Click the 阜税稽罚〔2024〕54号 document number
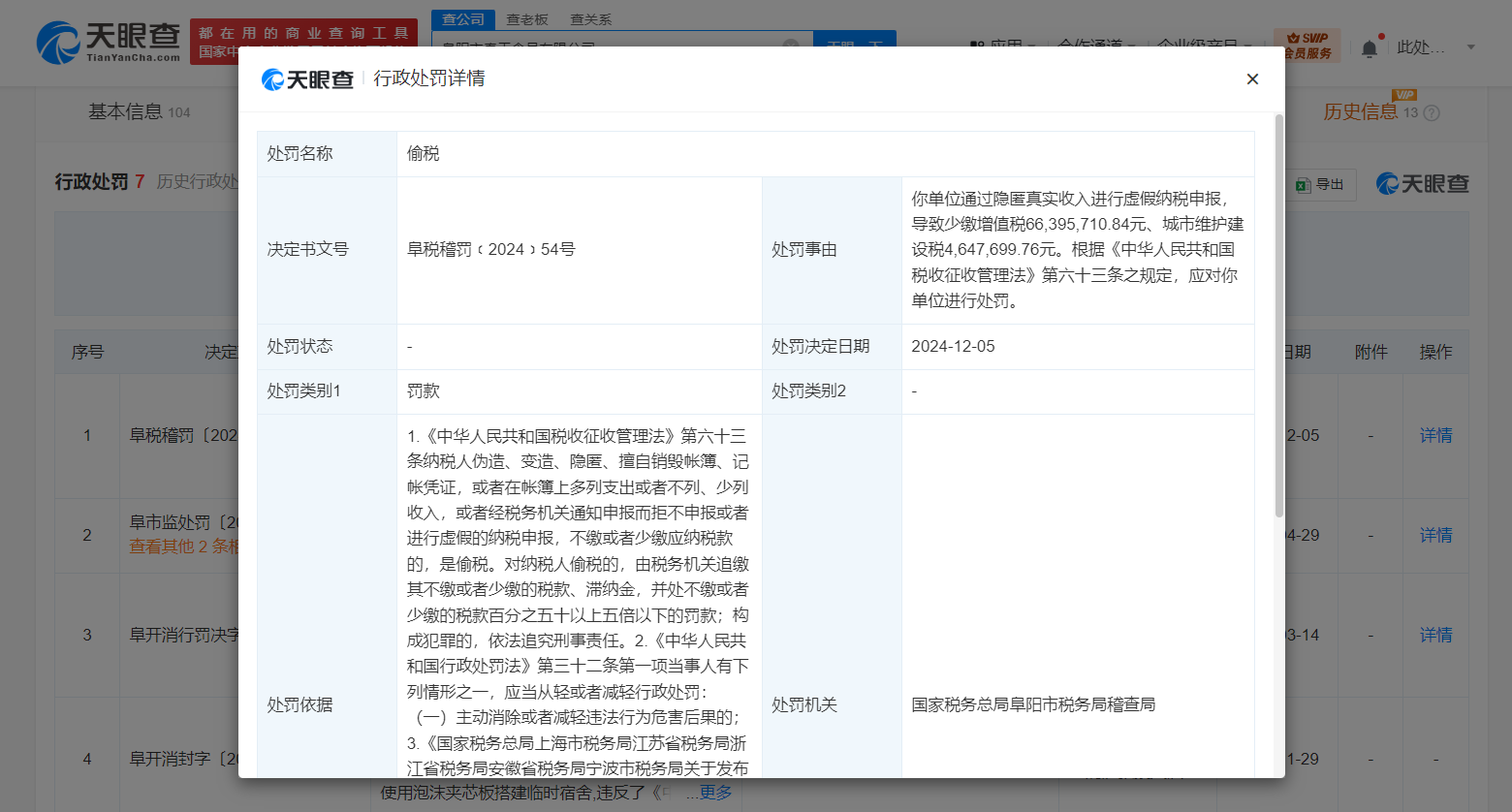 tap(491, 250)
